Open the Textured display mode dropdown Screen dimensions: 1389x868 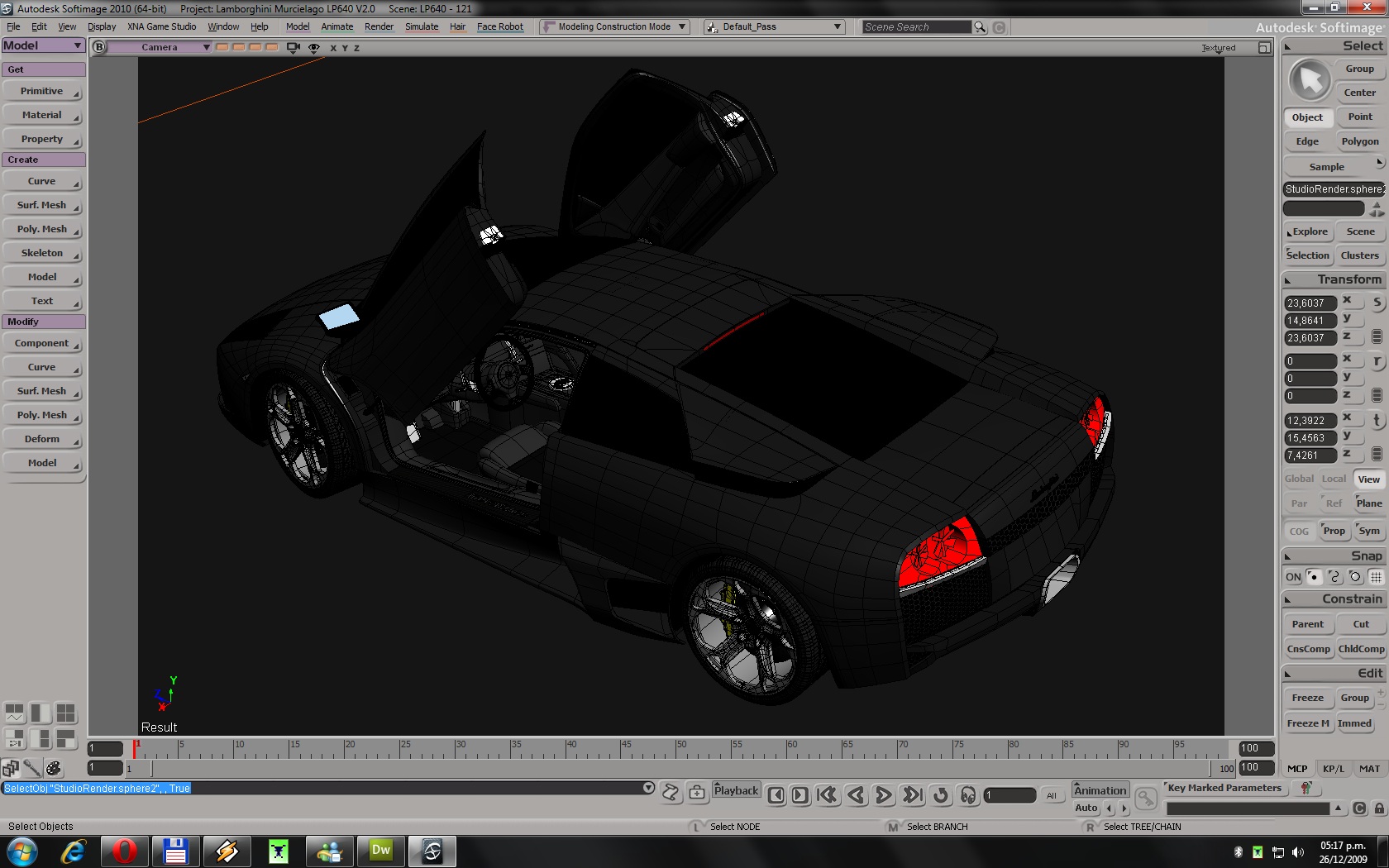(1219, 48)
